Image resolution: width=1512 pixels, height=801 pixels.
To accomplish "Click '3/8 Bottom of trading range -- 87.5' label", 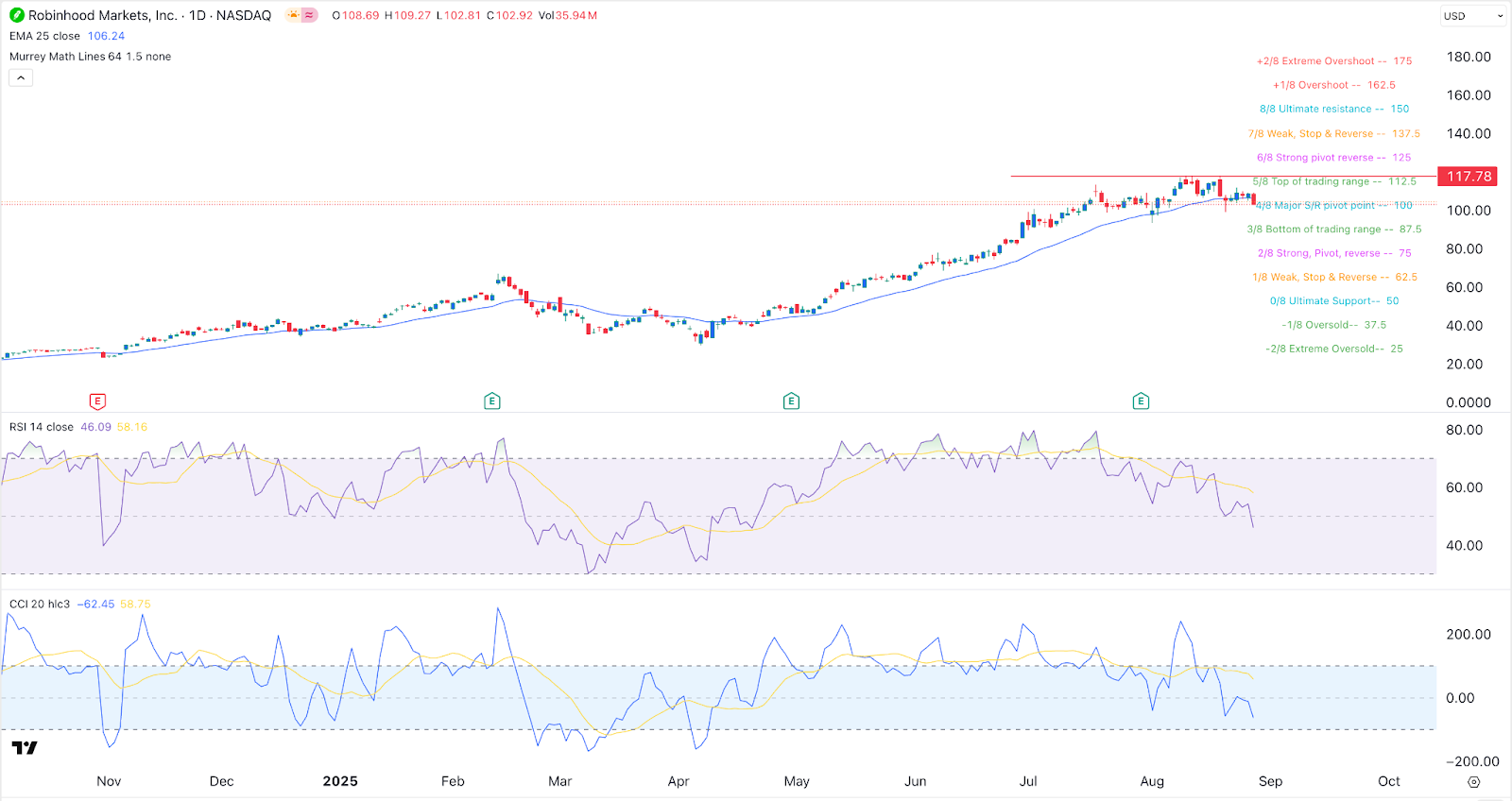I will (1334, 230).
